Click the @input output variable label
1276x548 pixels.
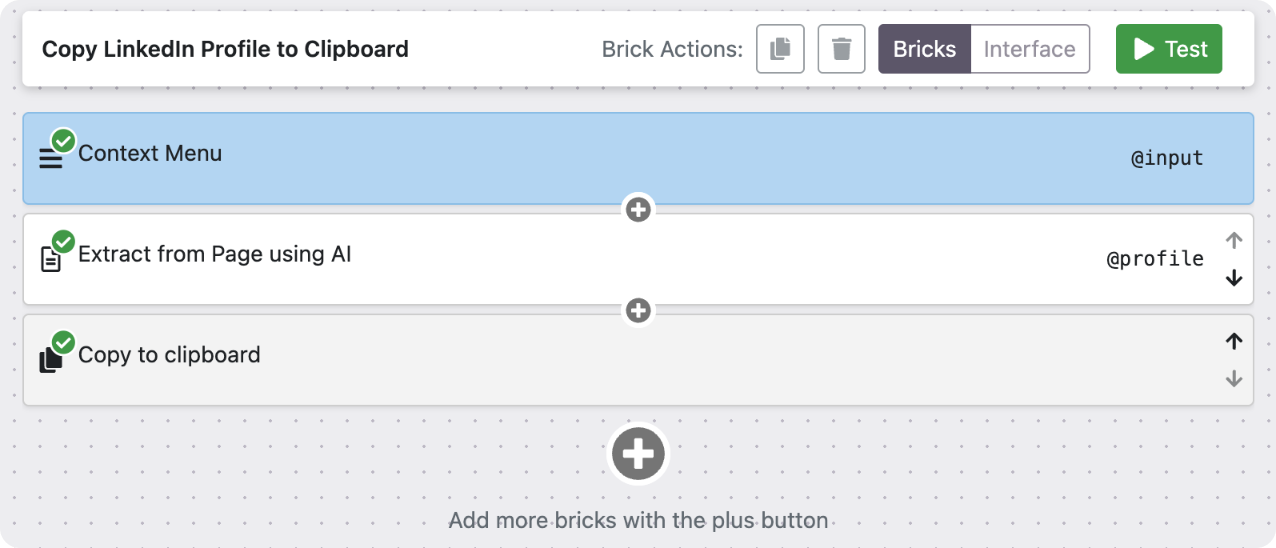1166,158
